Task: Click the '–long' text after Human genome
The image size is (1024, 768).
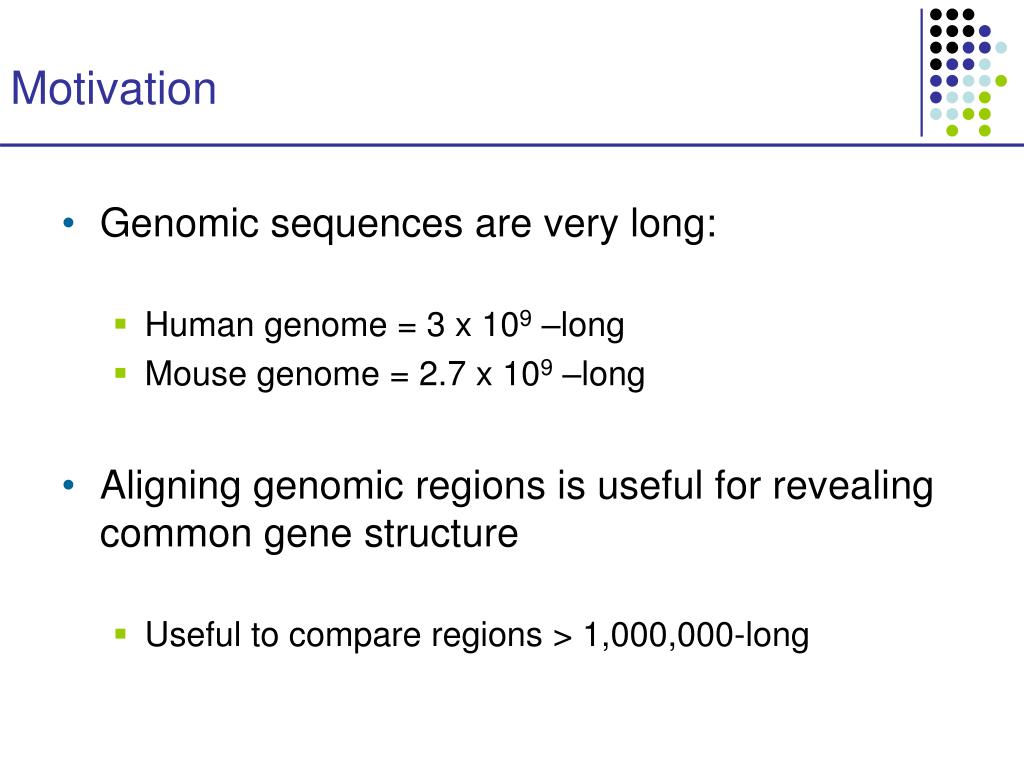Action: point(583,325)
